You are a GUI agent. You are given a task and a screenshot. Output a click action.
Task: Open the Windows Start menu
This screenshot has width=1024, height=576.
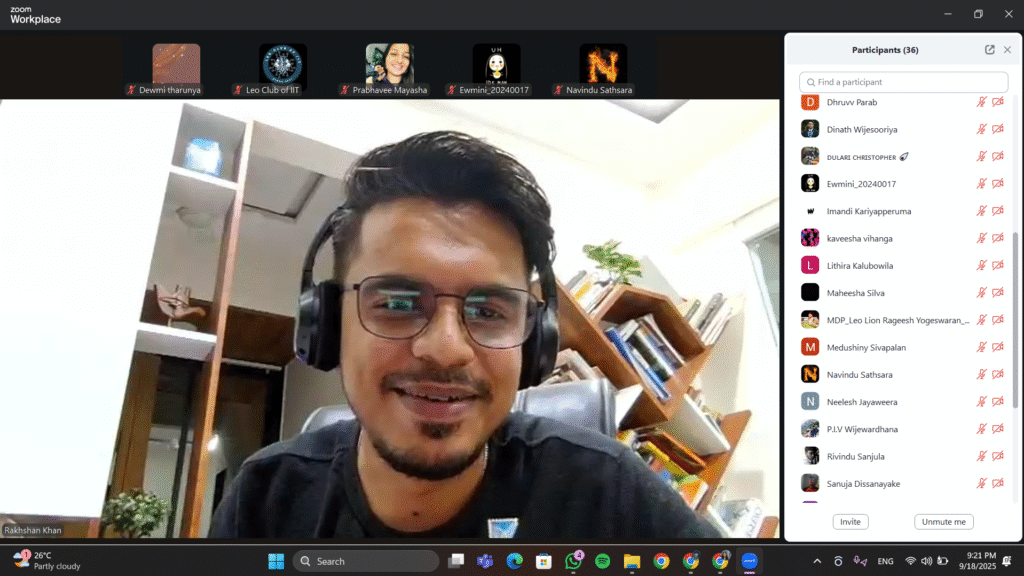275,561
